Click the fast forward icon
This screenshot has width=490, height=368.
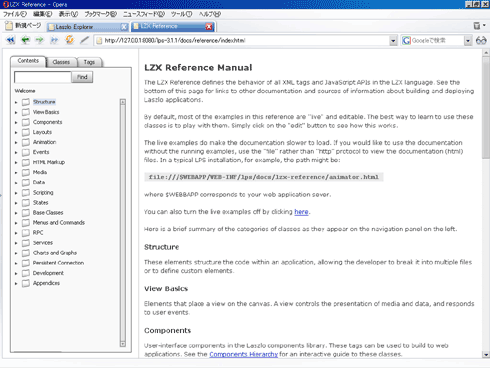point(54,40)
